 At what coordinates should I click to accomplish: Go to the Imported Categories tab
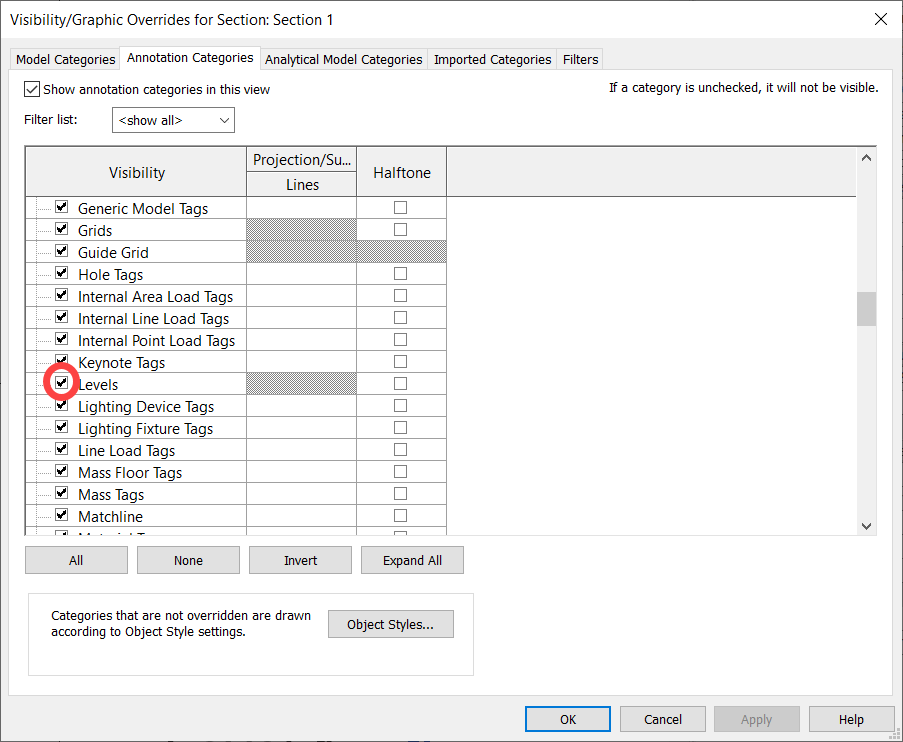click(492, 59)
